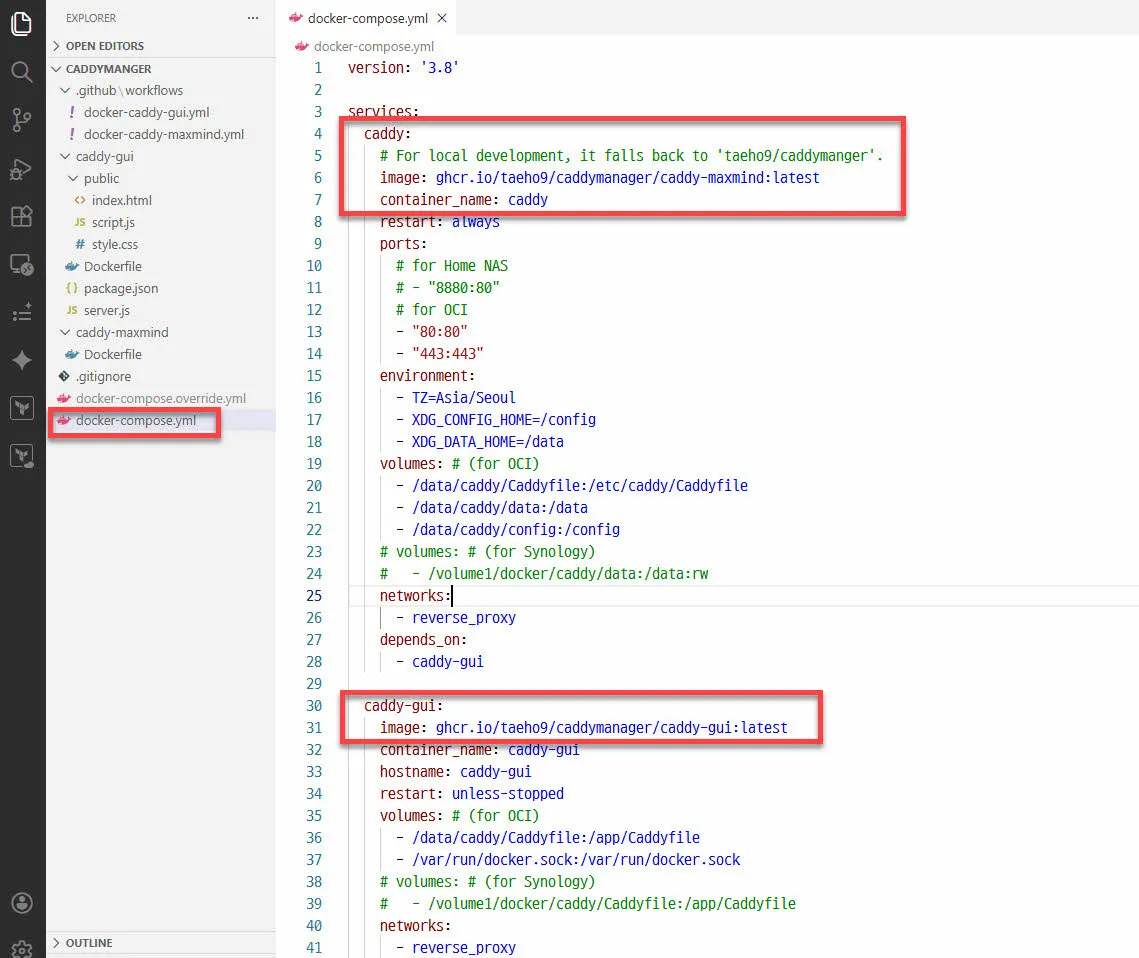Open the .gitignore file
The height and width of the screenshot is (958, 1139).
[x=103, y=376]
